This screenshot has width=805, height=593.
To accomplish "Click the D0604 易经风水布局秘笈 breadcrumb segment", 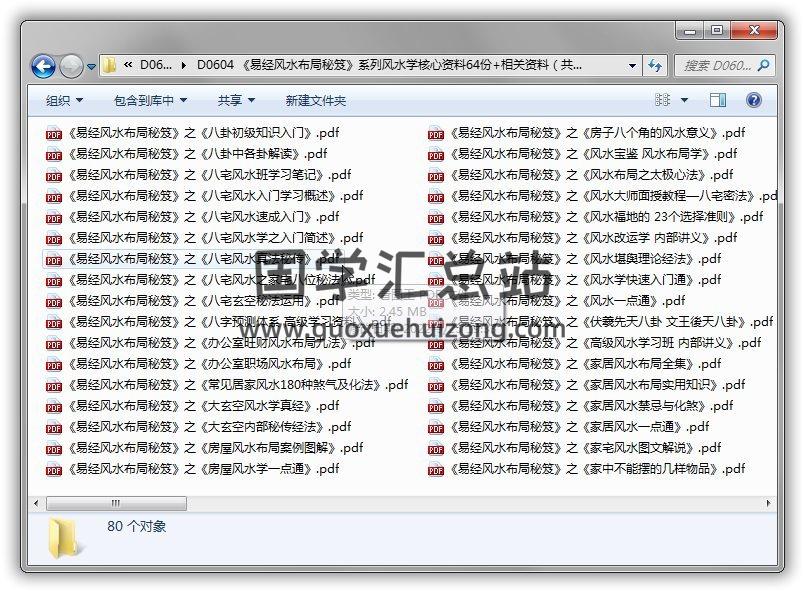I will pyautogui.click(x=389, y=65).
